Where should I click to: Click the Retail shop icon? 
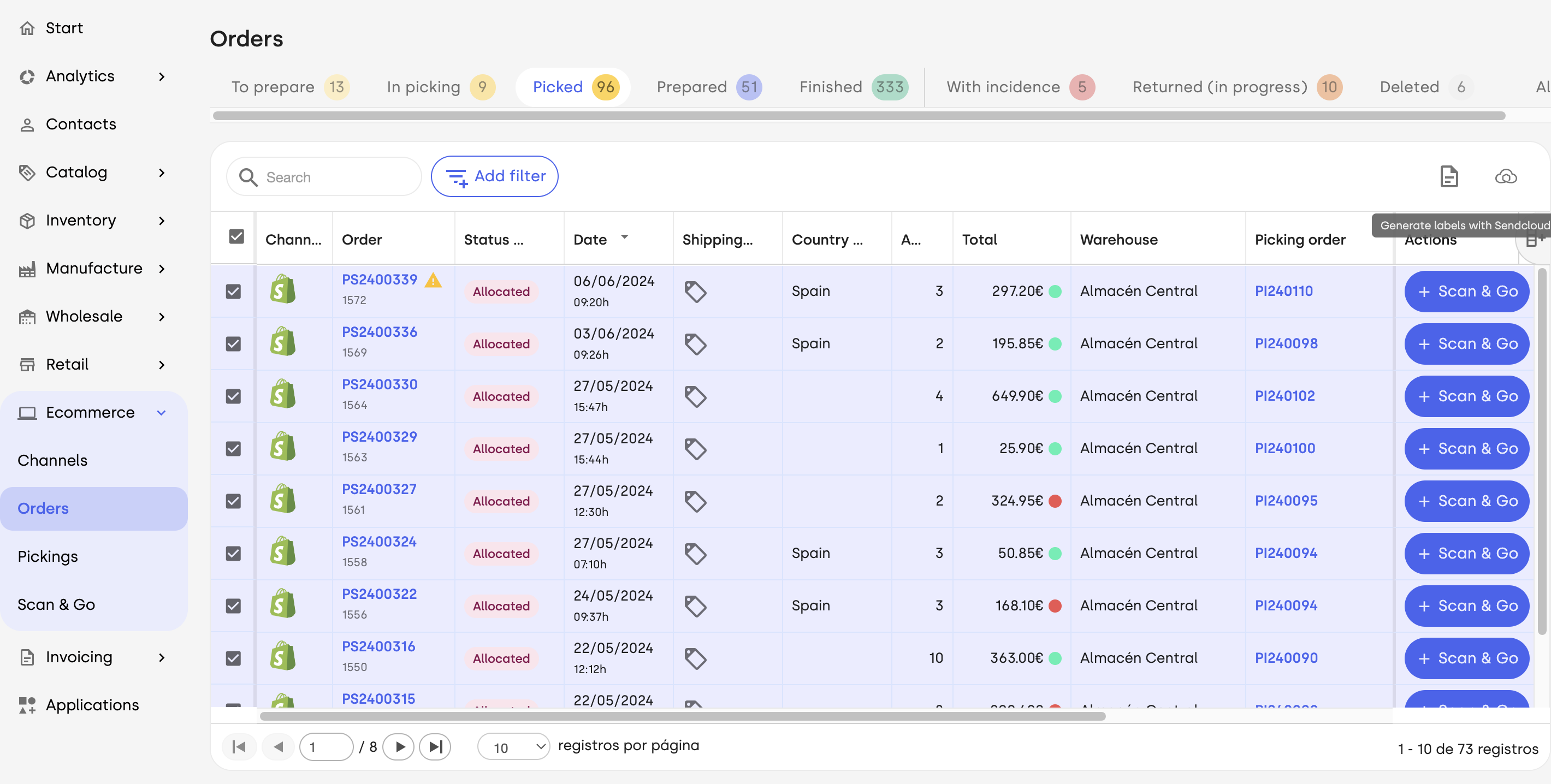[27, 365]
